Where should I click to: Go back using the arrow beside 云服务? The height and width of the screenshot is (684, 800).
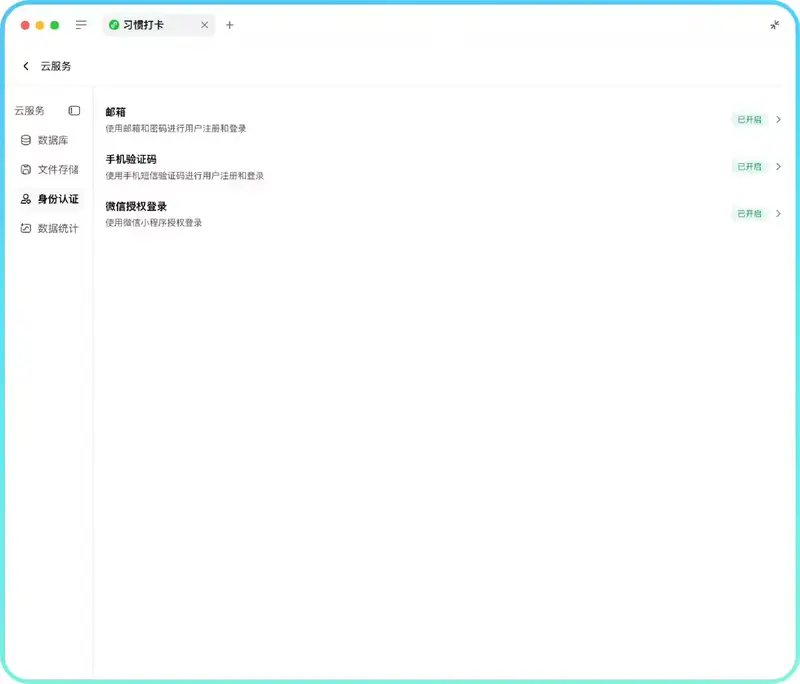(x=26, y=66)
